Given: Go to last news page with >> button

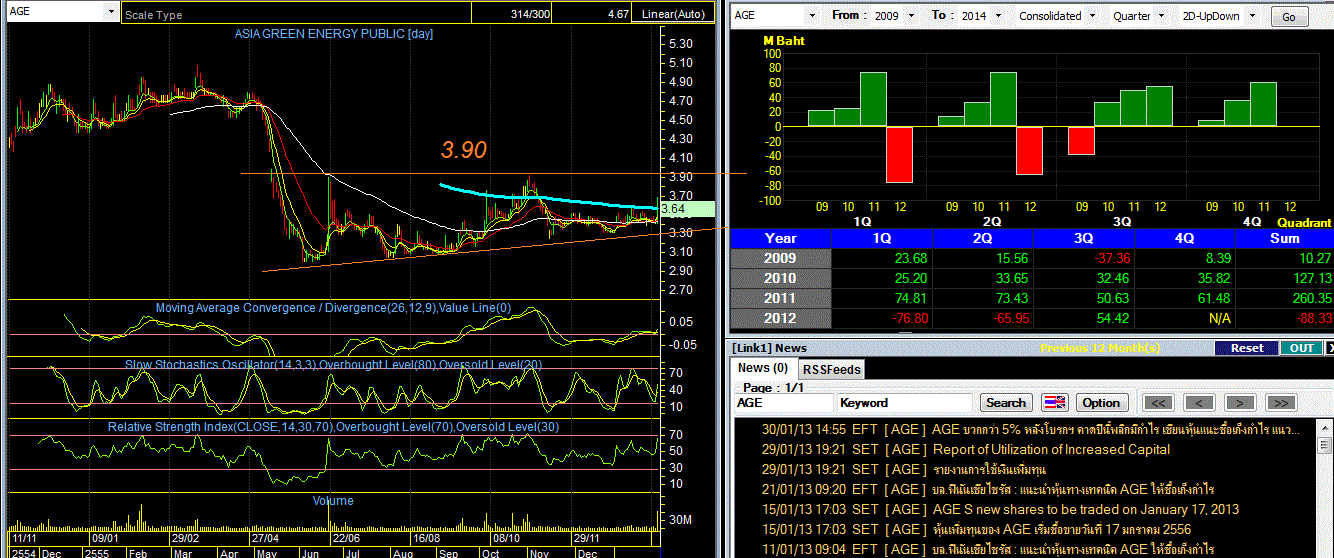Looking at the screenshot, I should (1280, 403).
